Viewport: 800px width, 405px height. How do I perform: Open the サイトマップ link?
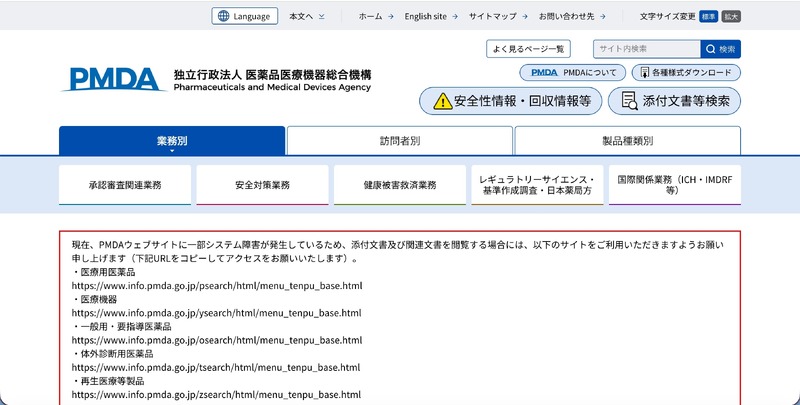pyautogui.click(x=493, y=16)
